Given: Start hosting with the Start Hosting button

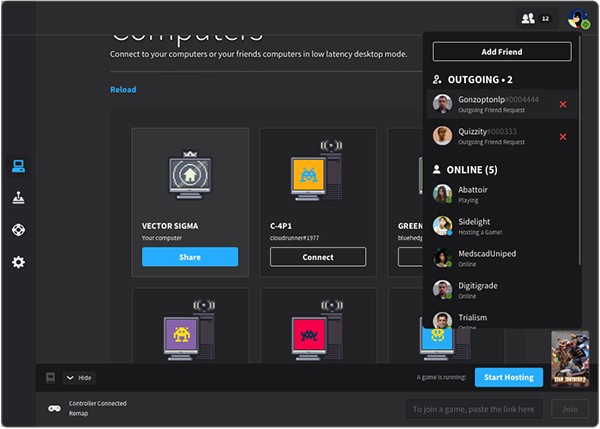Looking at the screenshot, I should coord(509,377).
